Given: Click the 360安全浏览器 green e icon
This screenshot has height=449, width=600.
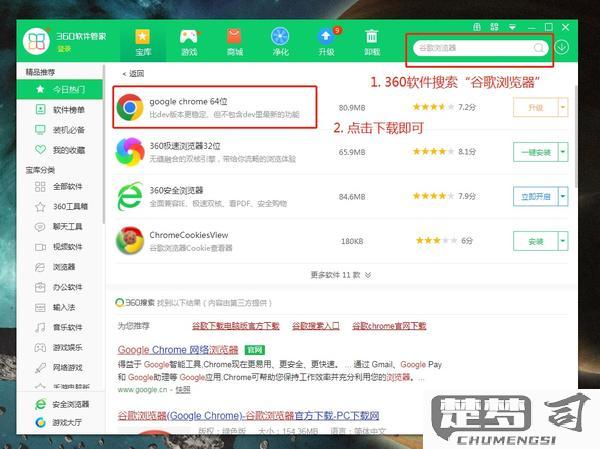Looking at the screenshot, I should coord(130,196).
